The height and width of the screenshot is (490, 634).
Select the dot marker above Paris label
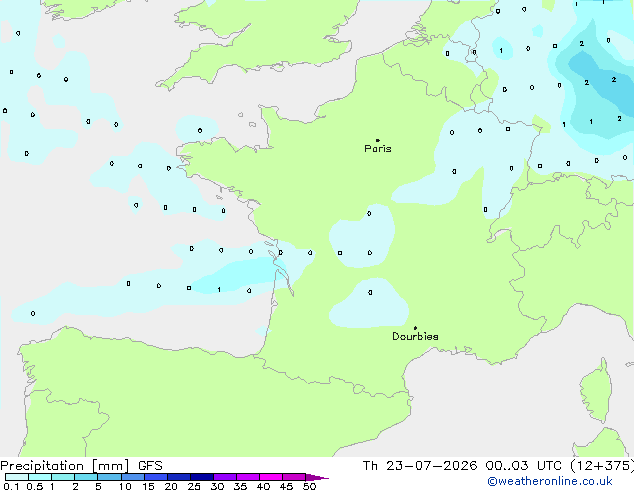coord(378,140)
